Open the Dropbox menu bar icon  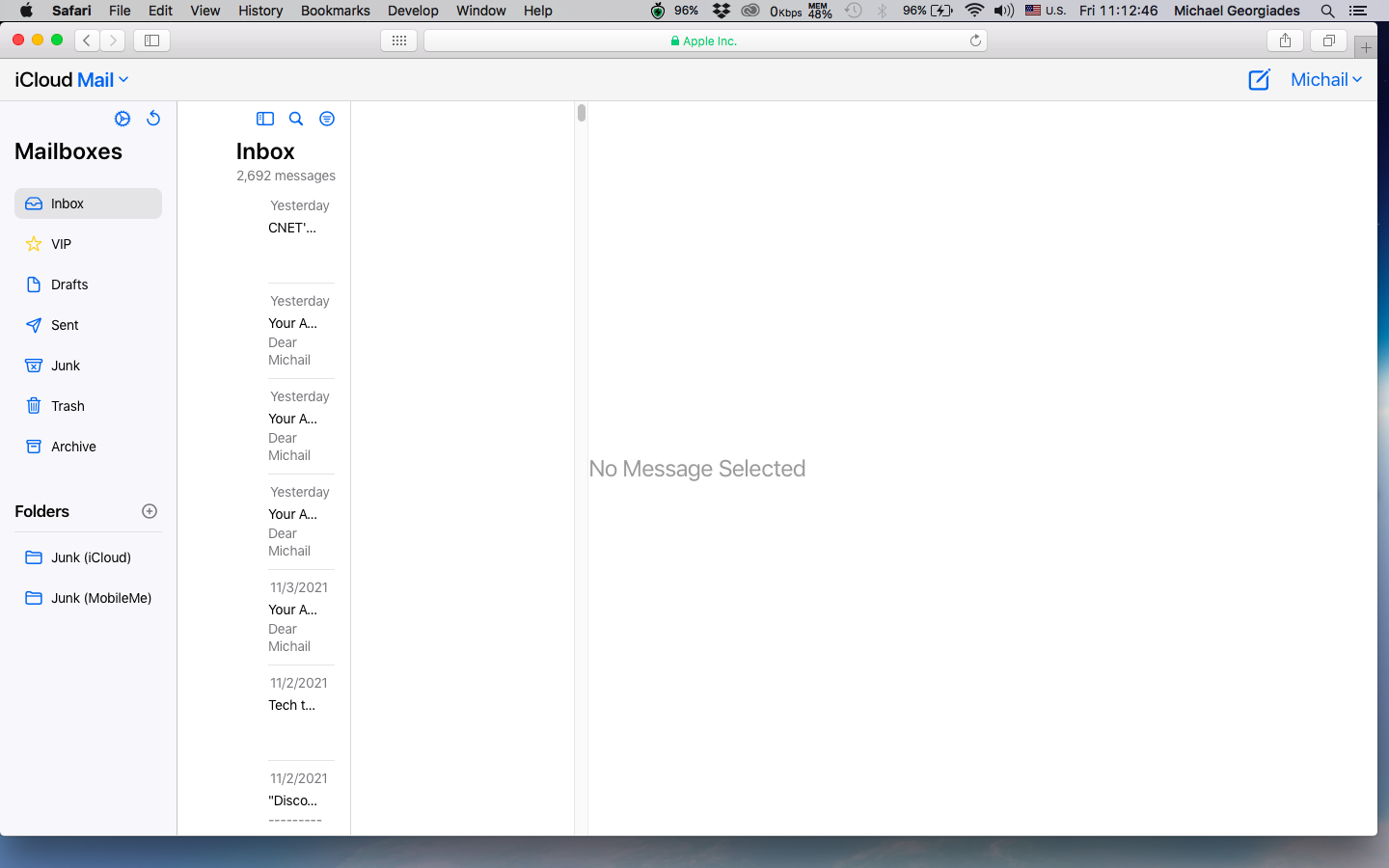721,11
